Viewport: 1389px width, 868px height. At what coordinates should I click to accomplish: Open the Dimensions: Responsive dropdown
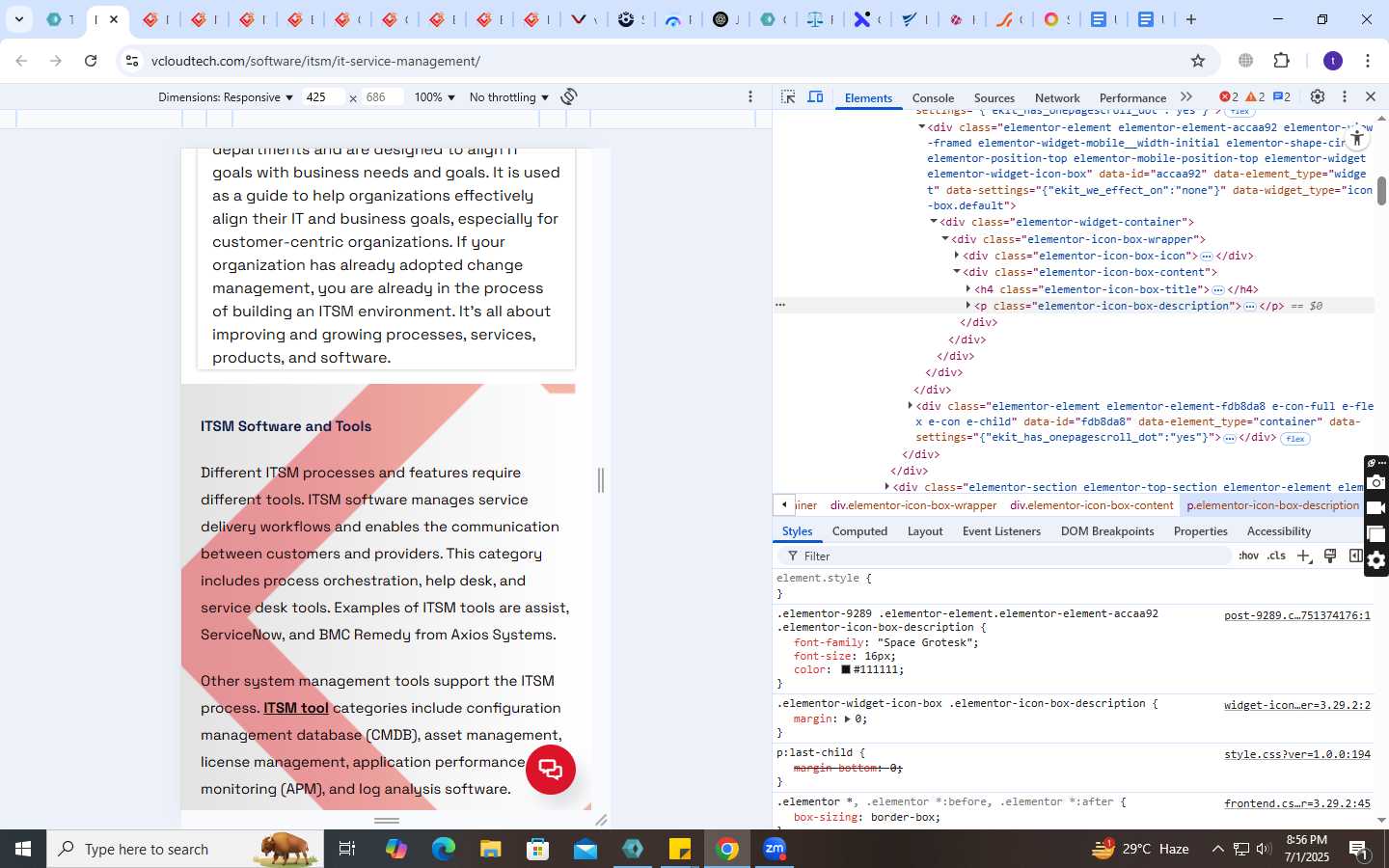(x=226, y=97)
